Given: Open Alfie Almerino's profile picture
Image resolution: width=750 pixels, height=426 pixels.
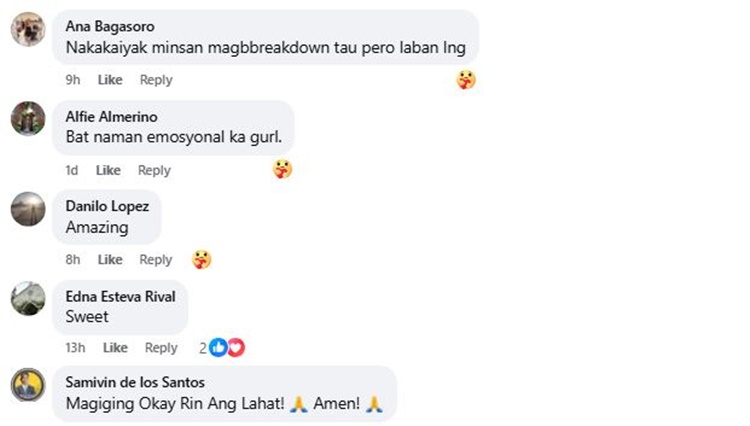Looking at the screenshot, I should click(28, 119).
